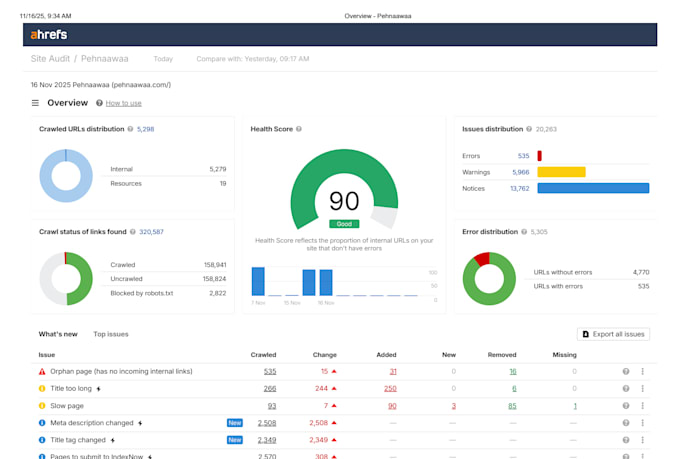Open removed count 85 for Slow page
Viewport: 680px width, 459px height.
click(x=512, y=406)
